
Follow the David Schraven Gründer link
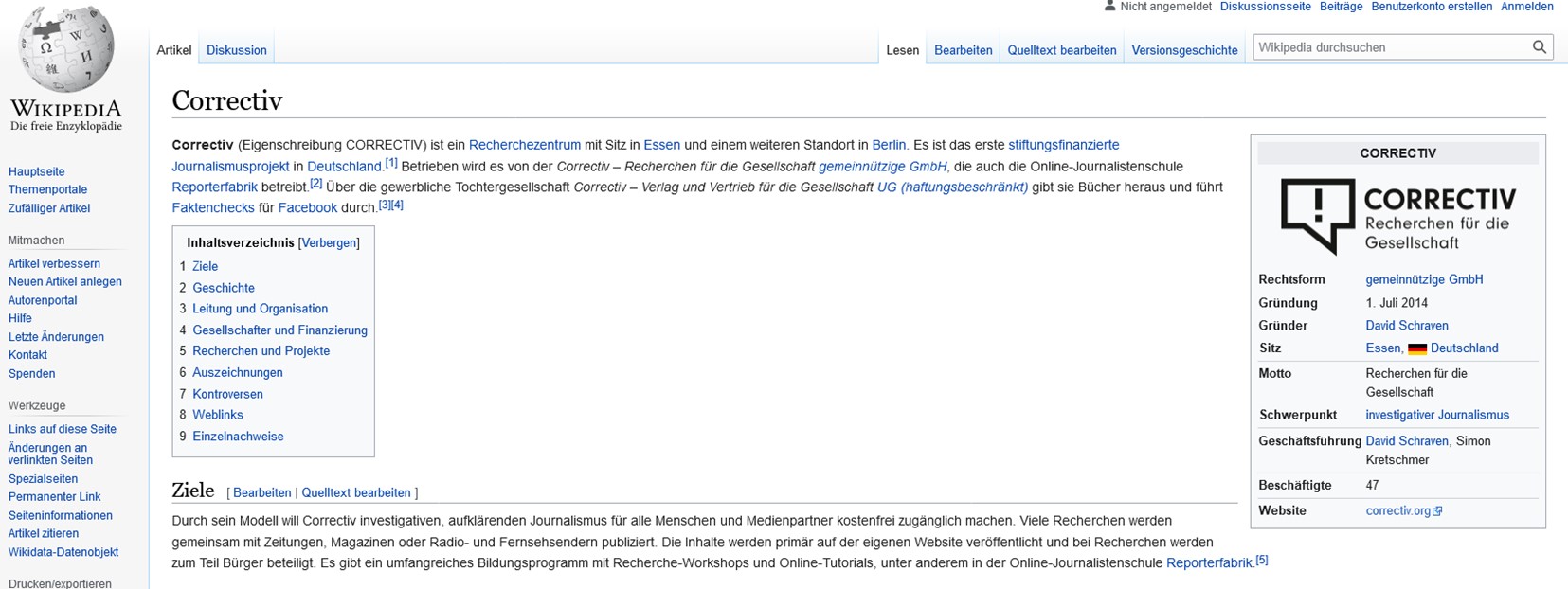tap(1406, 326)
